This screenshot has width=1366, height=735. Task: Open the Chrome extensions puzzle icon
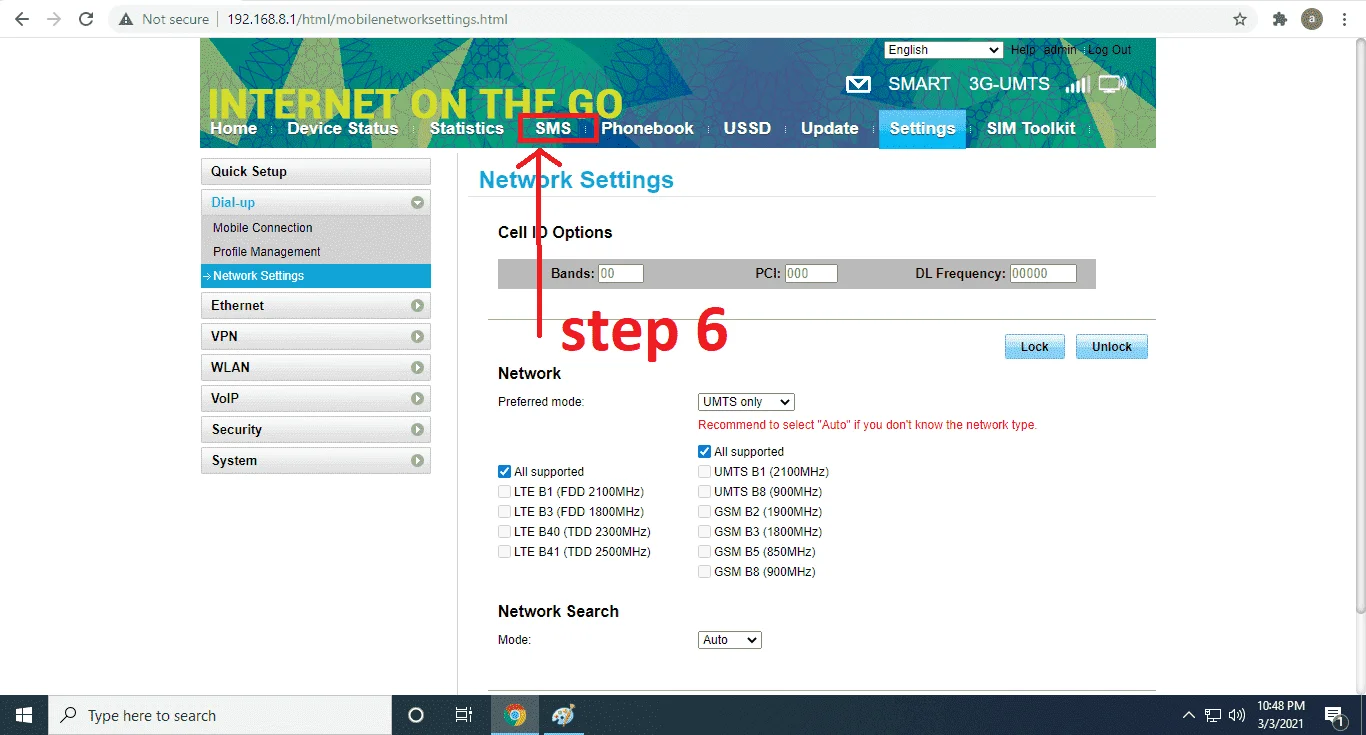click(1279, 19)
